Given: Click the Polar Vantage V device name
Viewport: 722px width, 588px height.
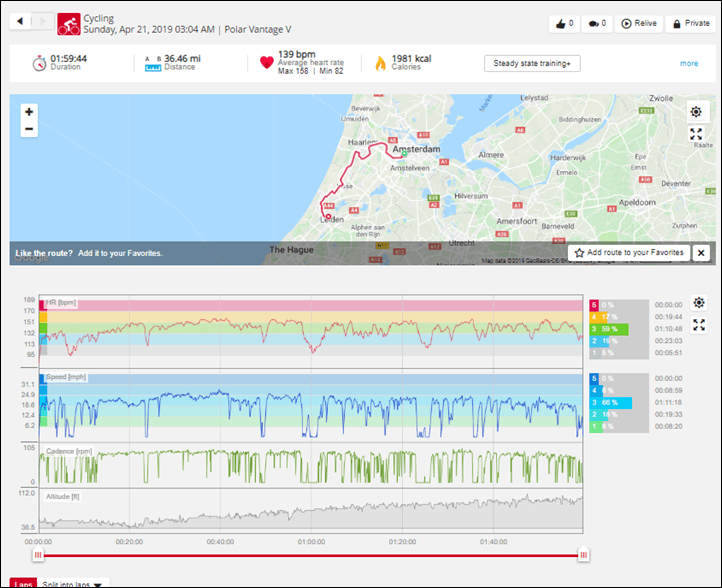Looking at the screenshot, I should click(x=257, y=29).
